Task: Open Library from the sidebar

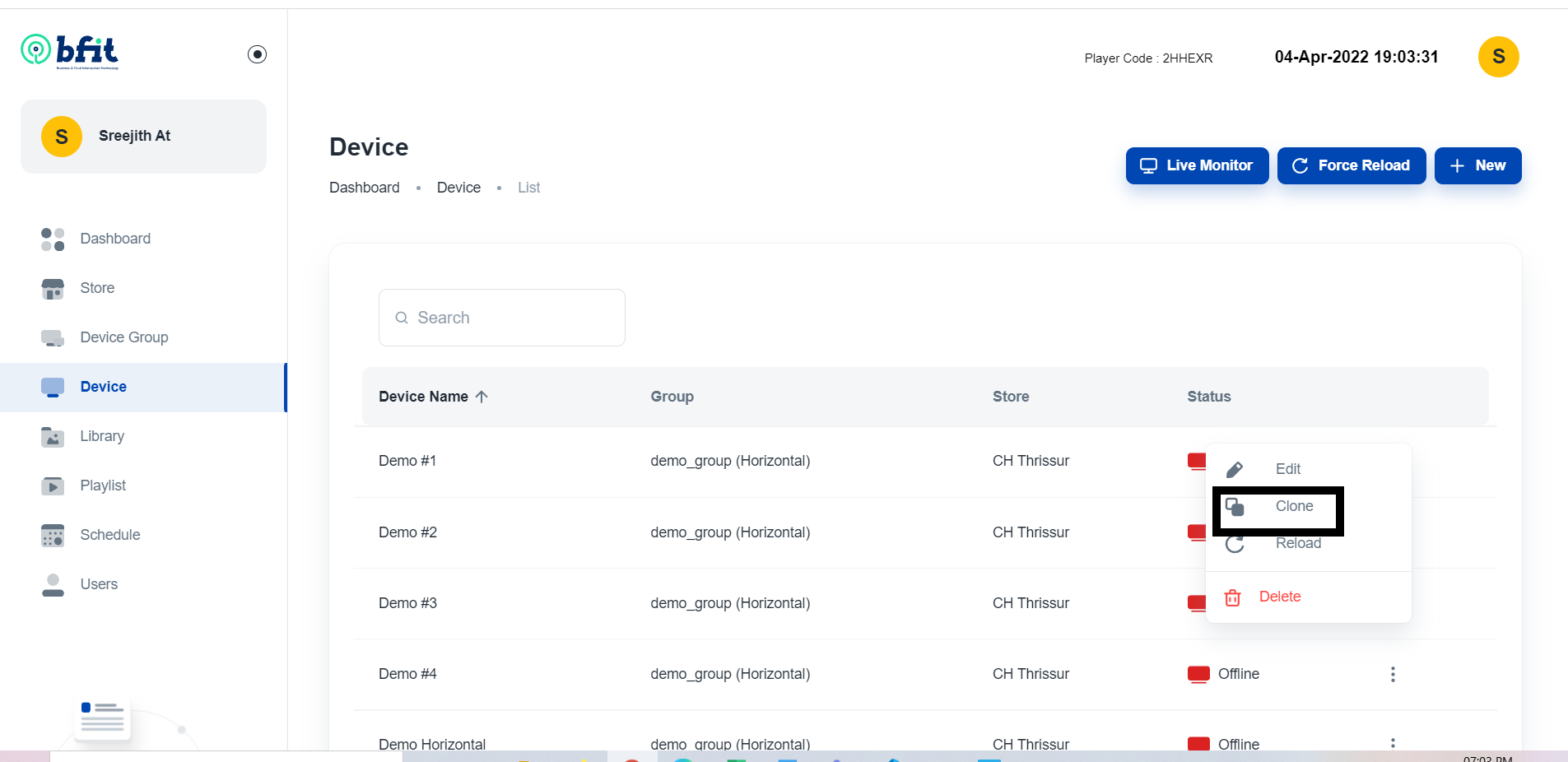Action: 143,436
